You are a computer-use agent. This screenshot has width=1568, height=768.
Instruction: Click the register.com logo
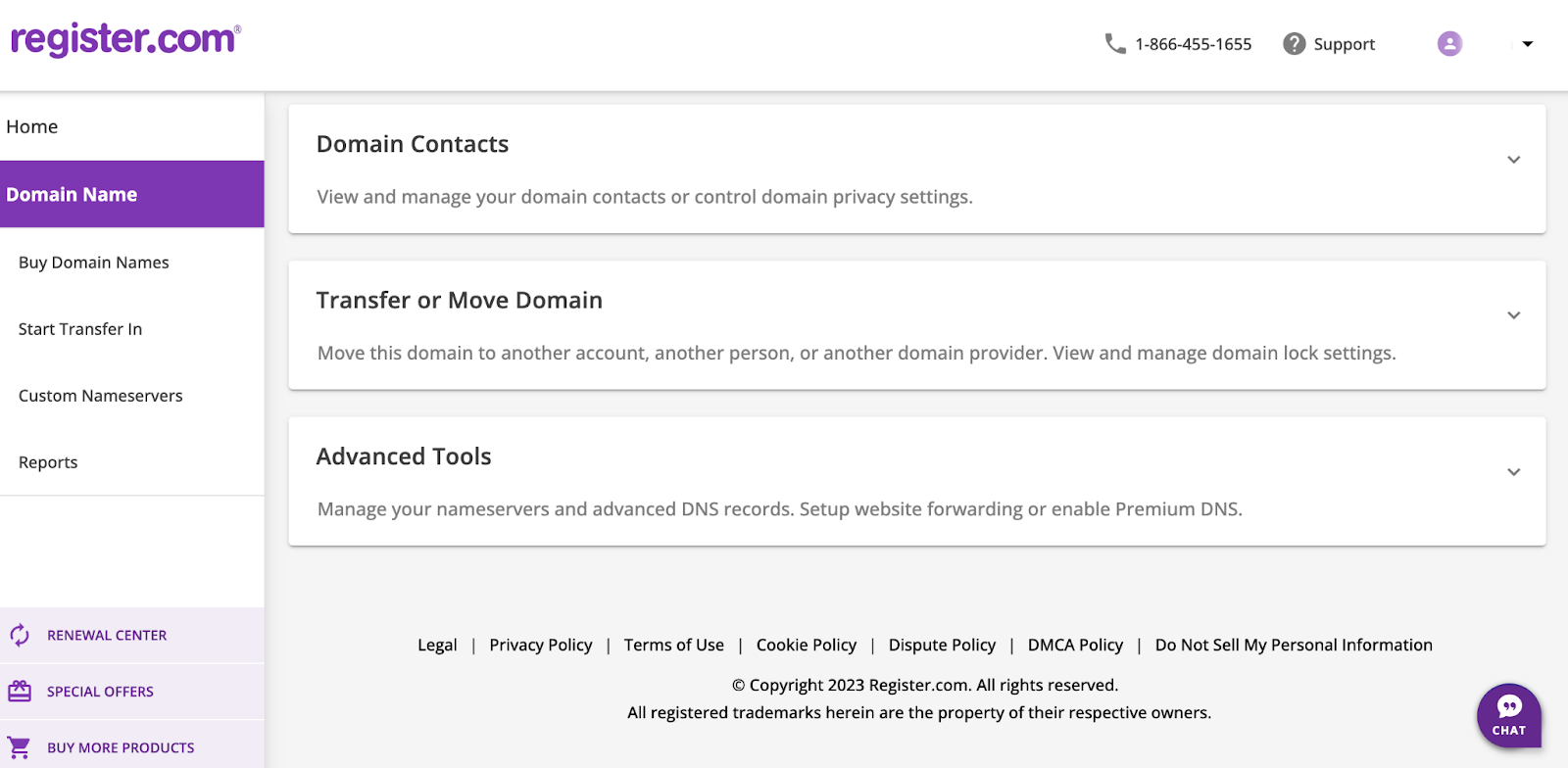pos(125,39)
